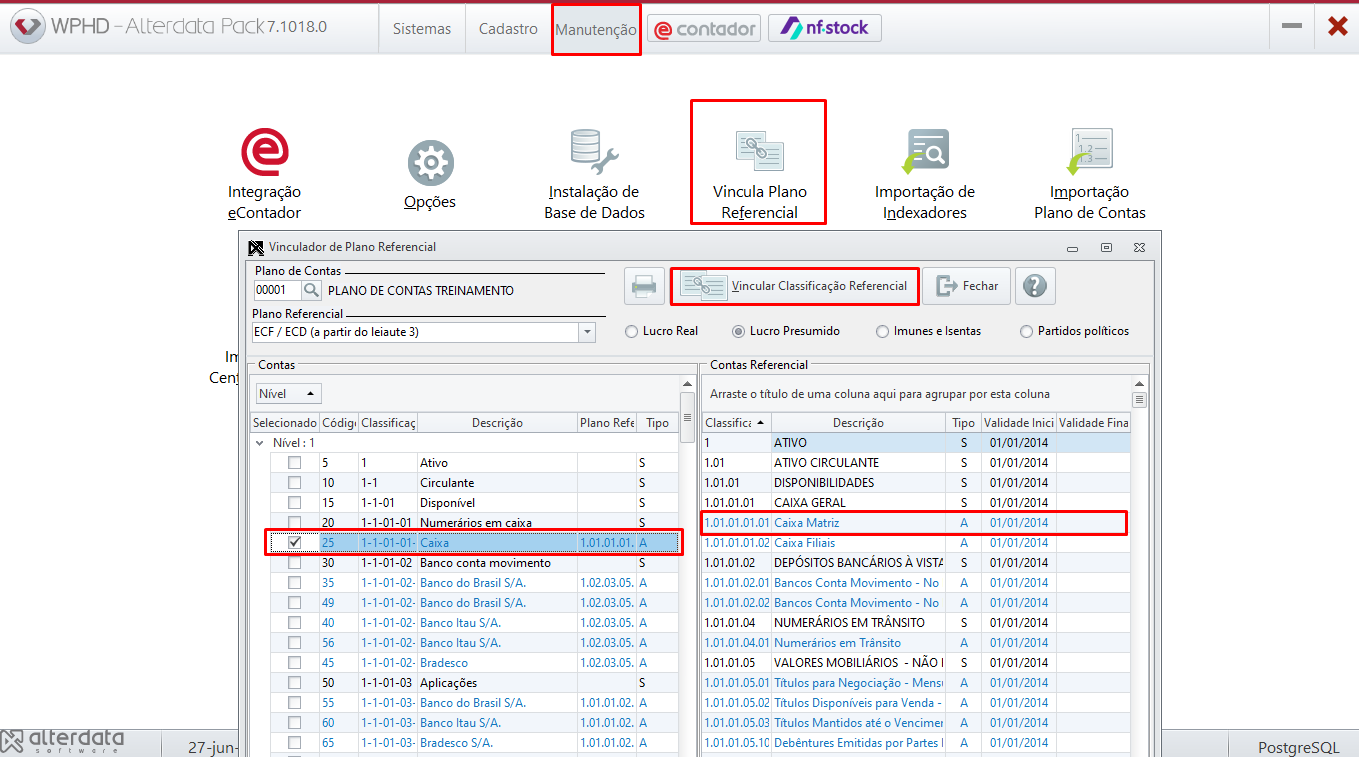This screenshot has width=1359, height=757.
Task: Click the printer icon button
Action: (x=645, y=286)
